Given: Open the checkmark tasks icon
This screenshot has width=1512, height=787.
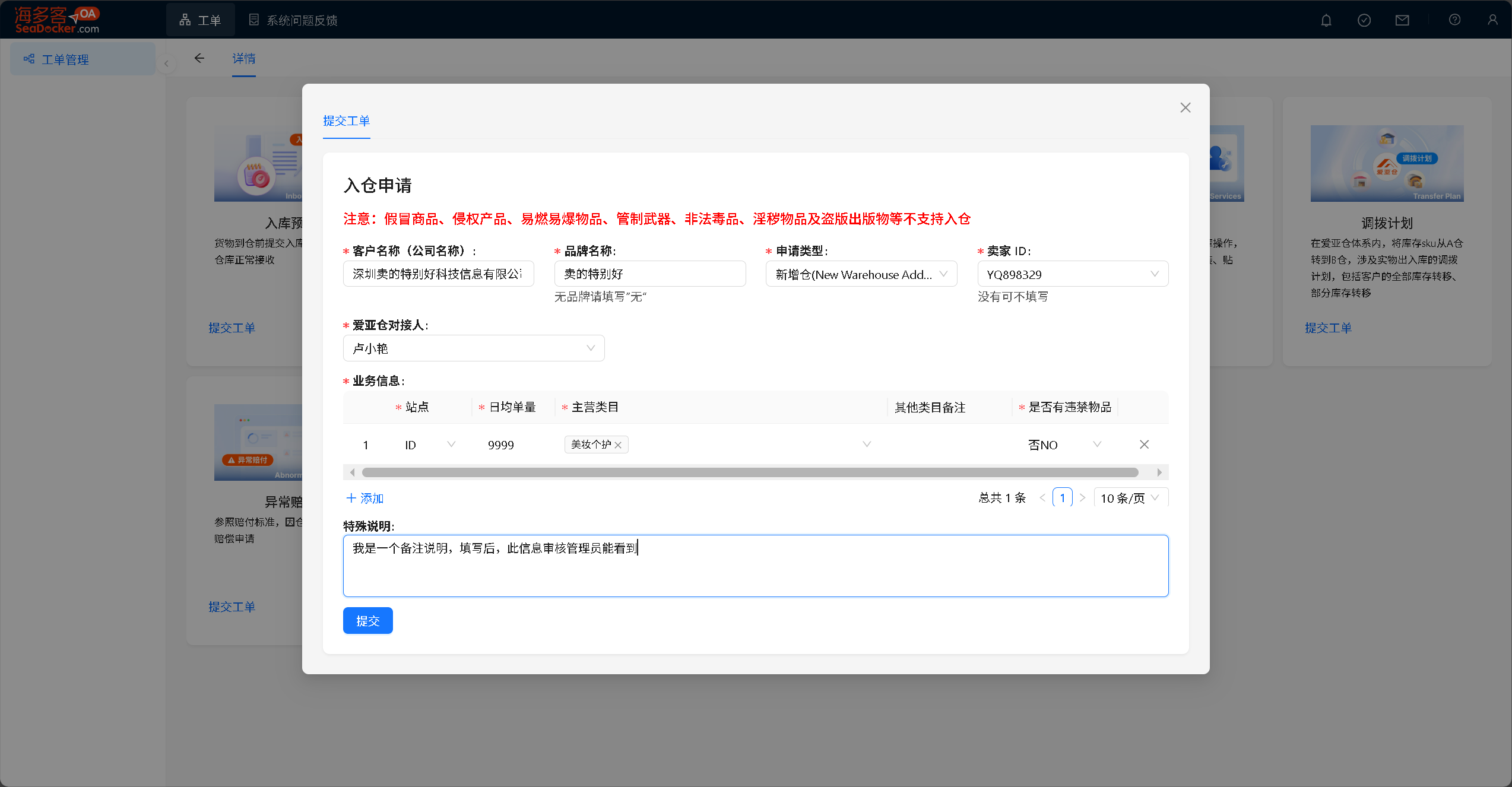Looking at the screenshot, I should [x=1364, y=20].
